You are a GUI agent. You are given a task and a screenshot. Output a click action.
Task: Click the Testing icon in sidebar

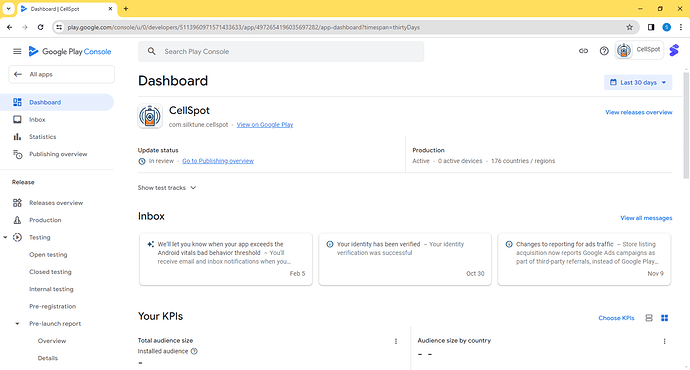click(17, 237)
